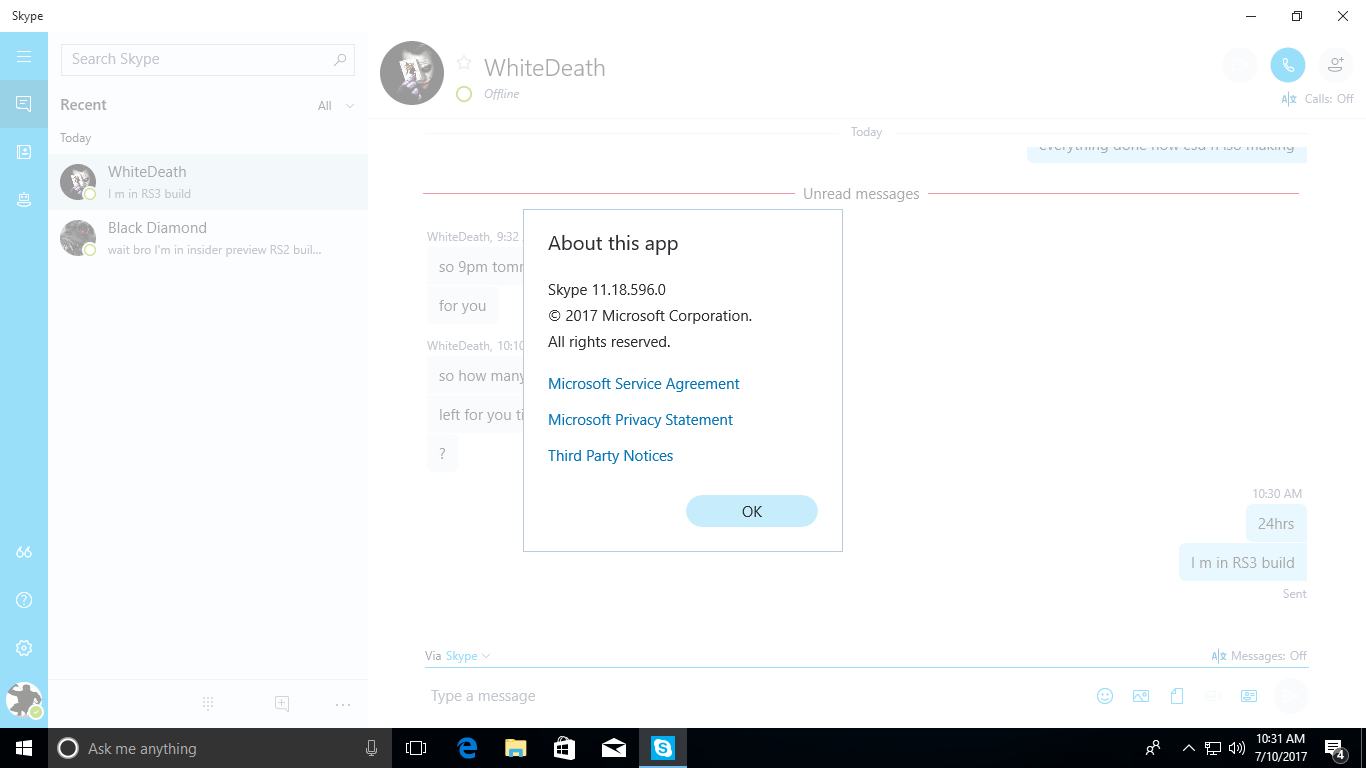
Task: Open the Black Diamond conversation
Action: click(x=208, y=238)
